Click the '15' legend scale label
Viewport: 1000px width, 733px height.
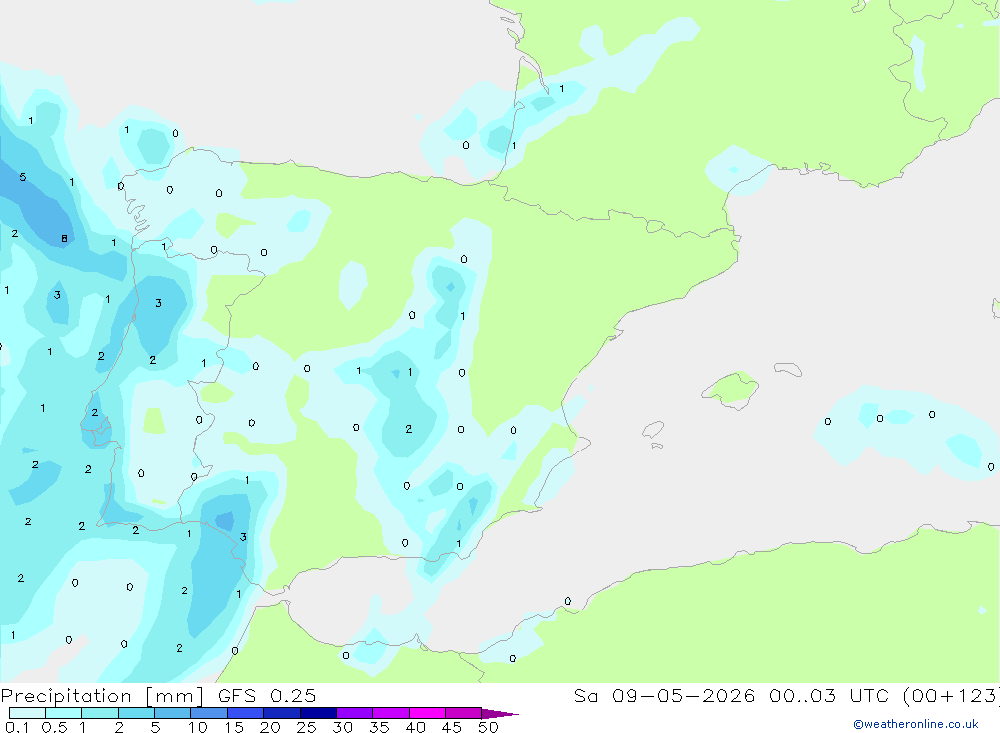[x=234, y=727]
